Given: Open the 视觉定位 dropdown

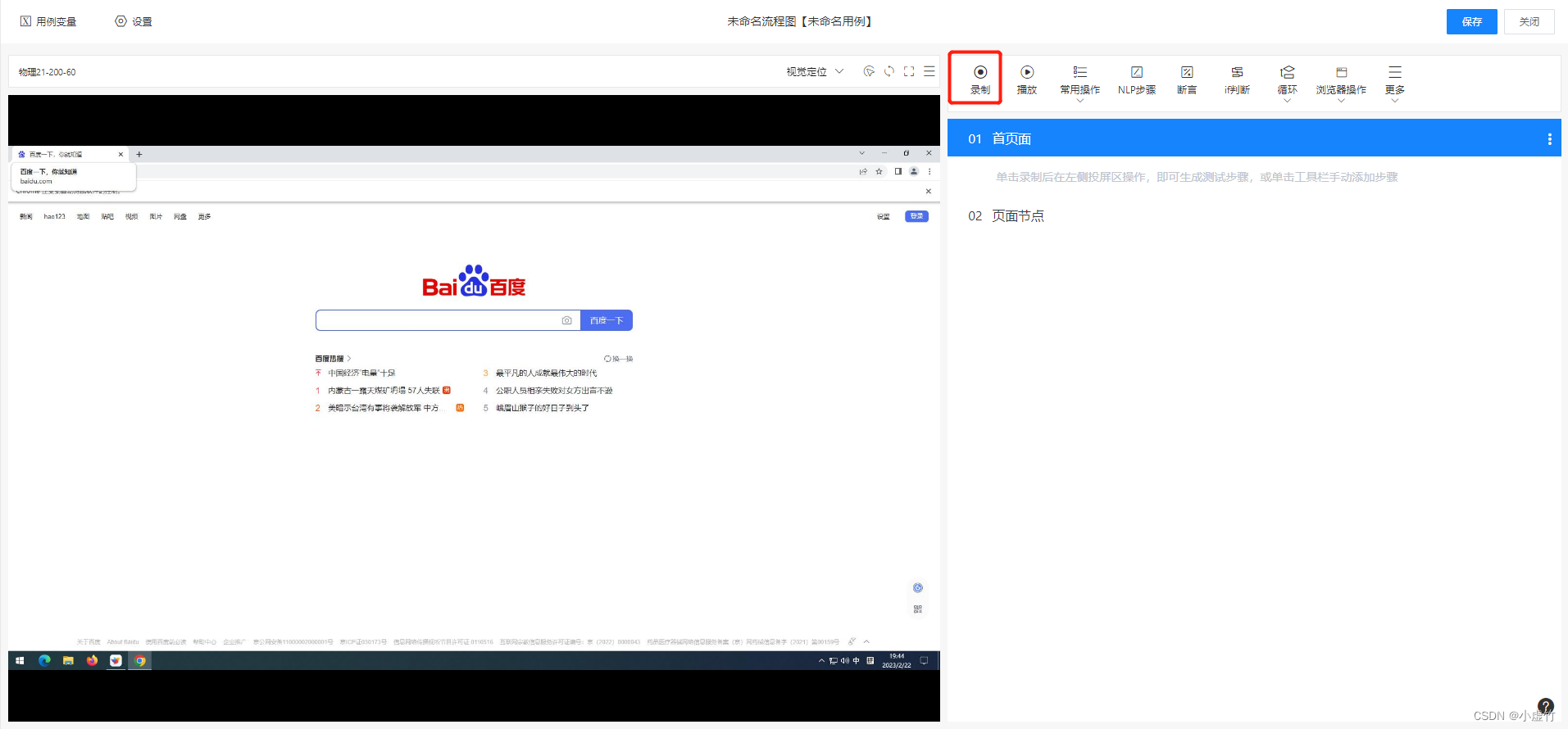Looking at the screenshot, I should 815,71.
